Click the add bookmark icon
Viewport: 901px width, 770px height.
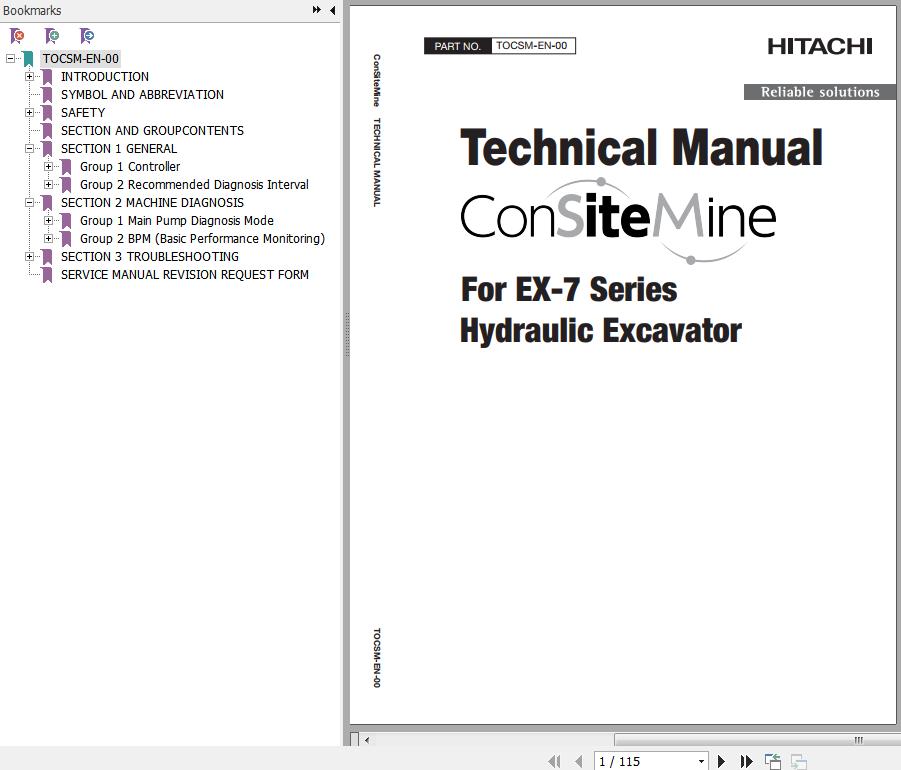pyautogui.click(x=52, y=36)
